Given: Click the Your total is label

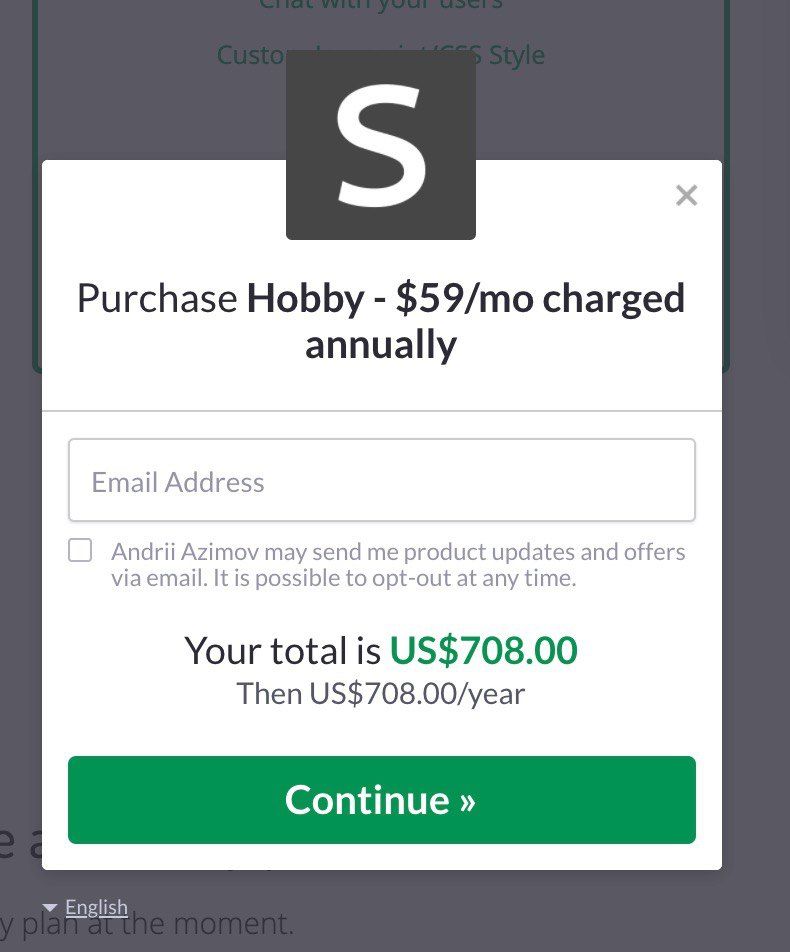Looking at the screenshot, I should pyautogui.click(x=283, y=650).
